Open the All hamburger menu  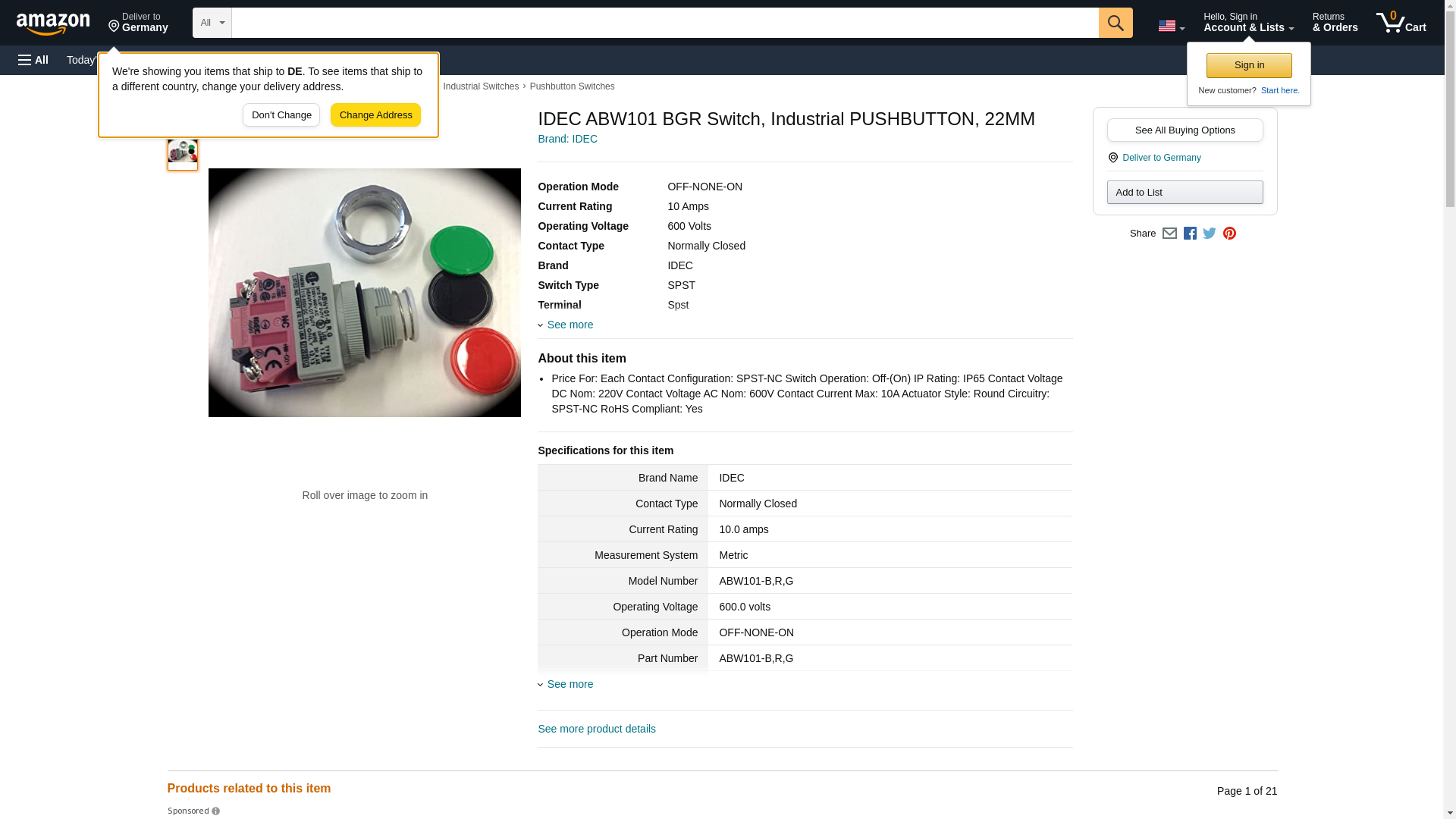tap(33, 60)
